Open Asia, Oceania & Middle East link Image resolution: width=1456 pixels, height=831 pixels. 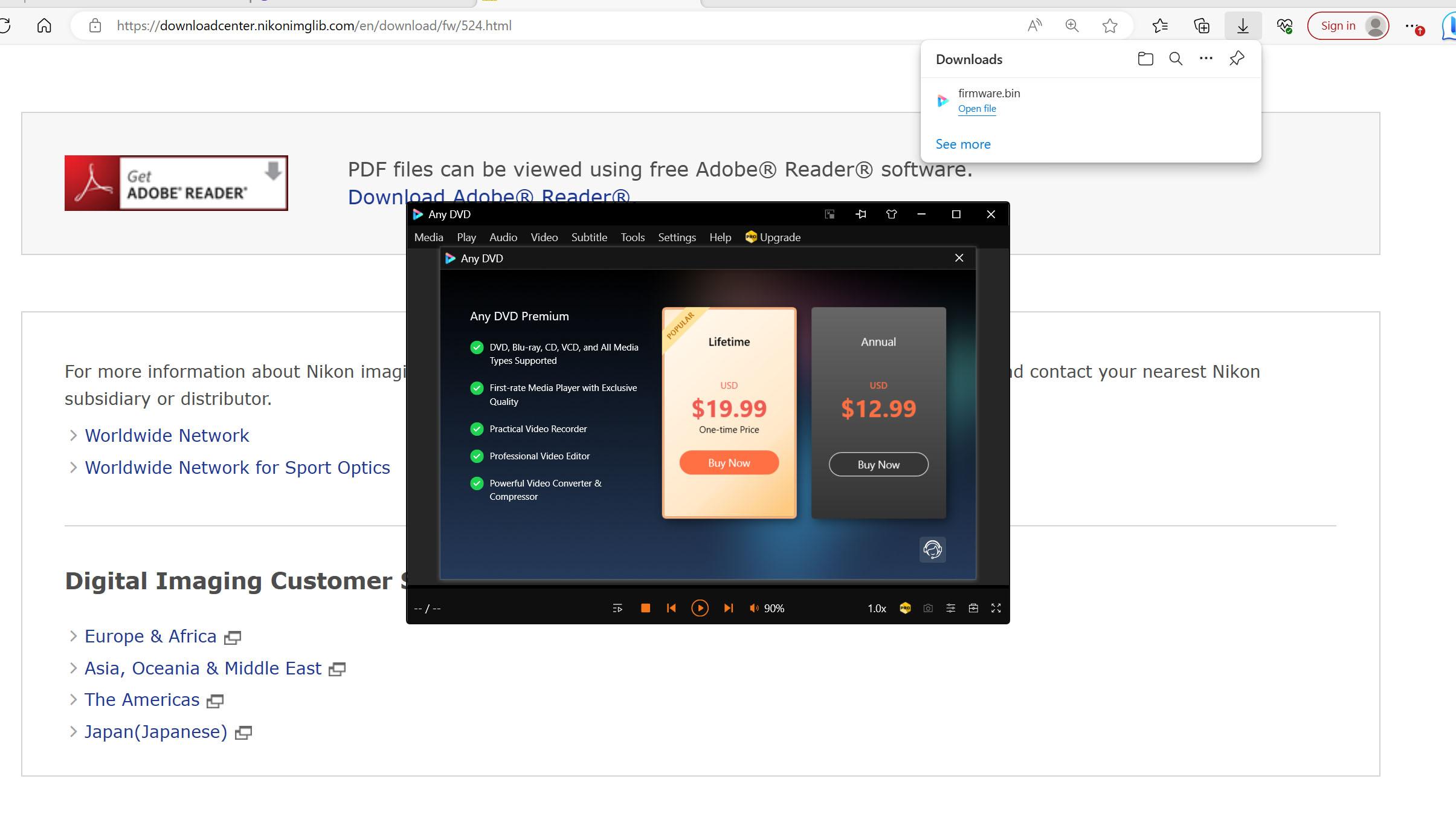(203, 668)
